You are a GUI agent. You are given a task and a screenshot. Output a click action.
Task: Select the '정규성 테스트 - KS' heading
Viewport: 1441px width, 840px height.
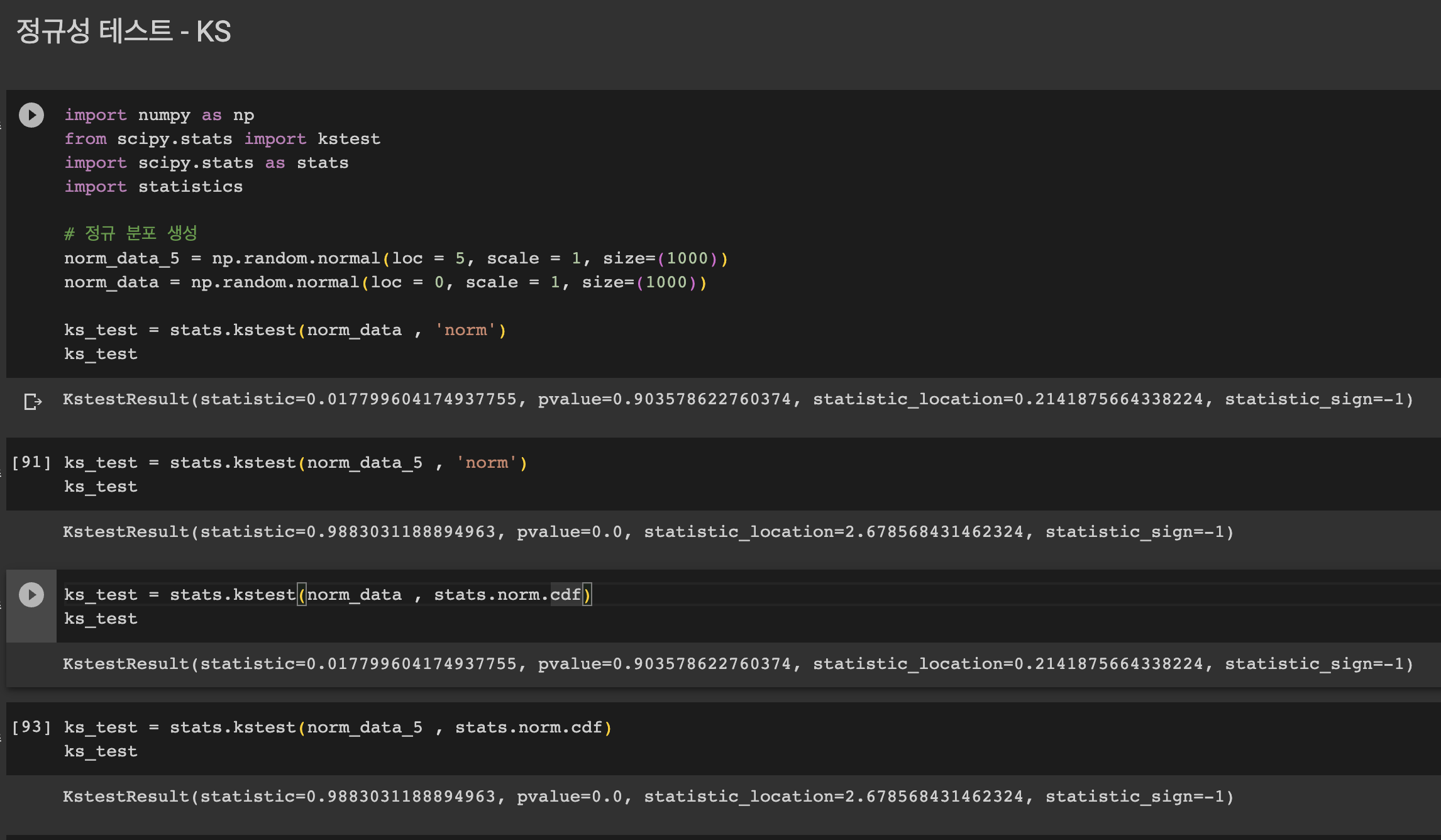click(x=123, y=31)
